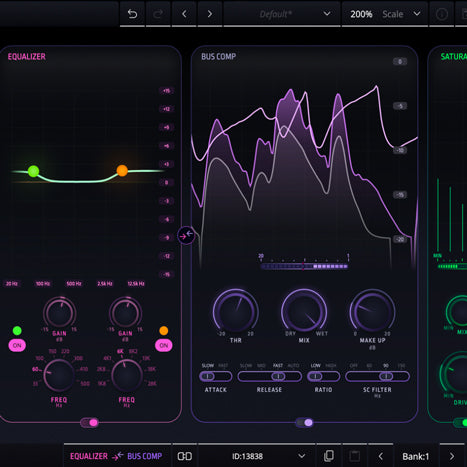Set RELEASE to MID option

[x=261, y=366]
